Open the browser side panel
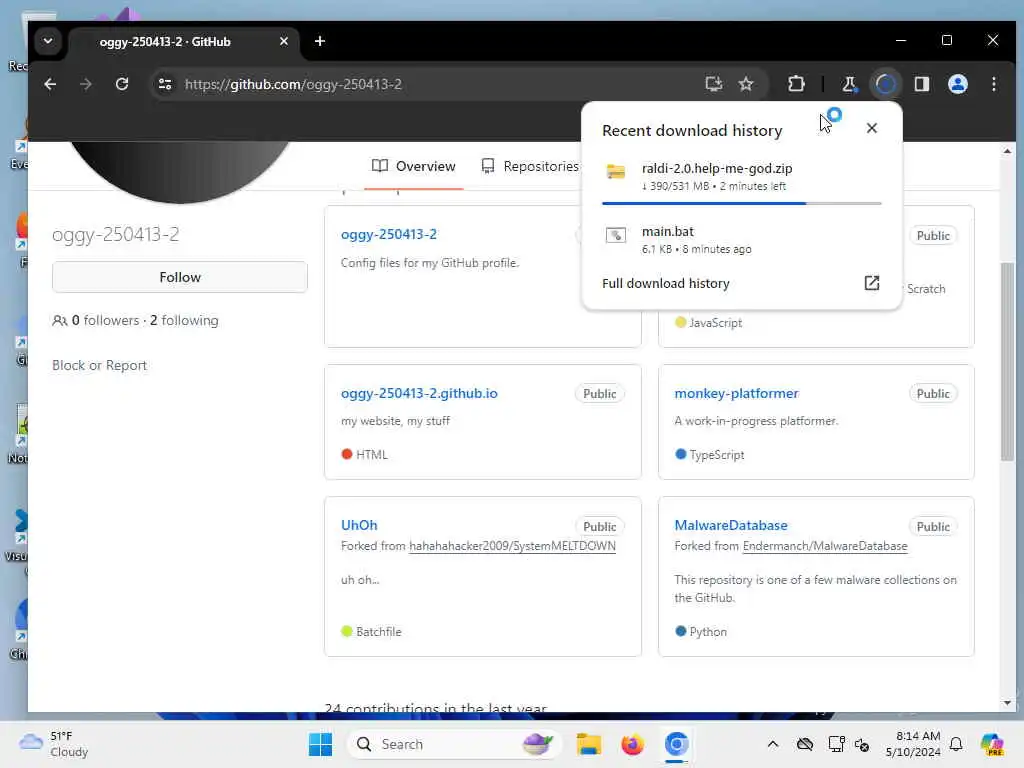The width and height of the screenshot is (1024, 768). pyautogui.click(x=921, y=84)
